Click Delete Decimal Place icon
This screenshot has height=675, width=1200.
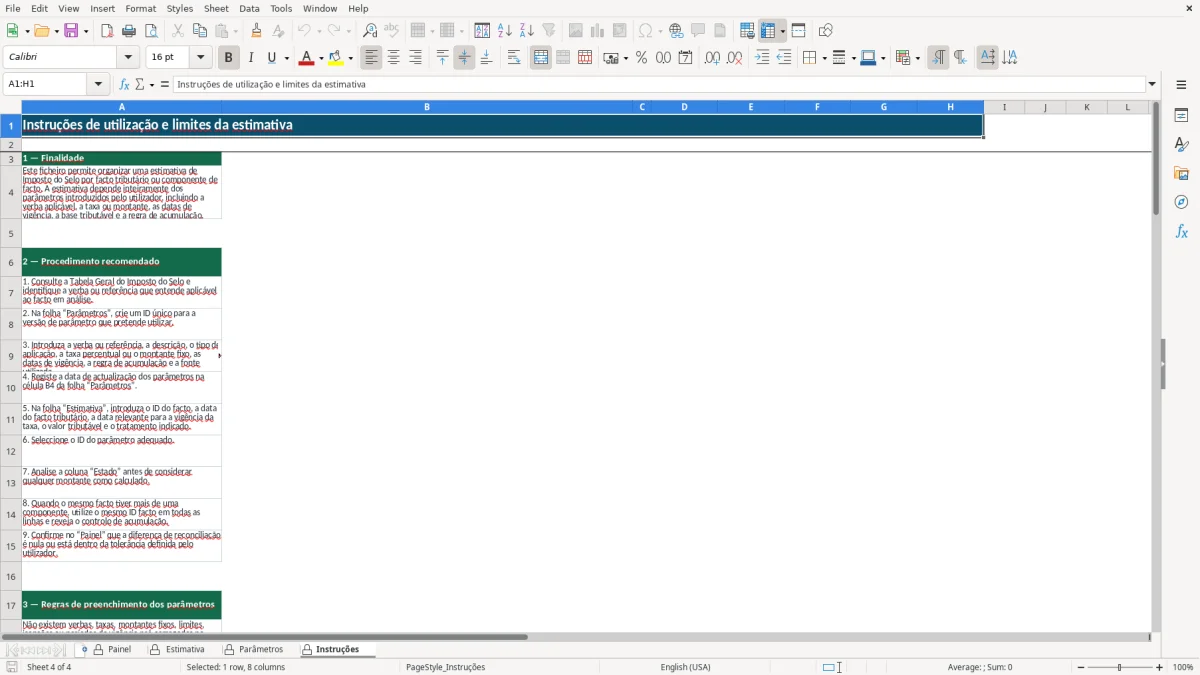(734, 58)
